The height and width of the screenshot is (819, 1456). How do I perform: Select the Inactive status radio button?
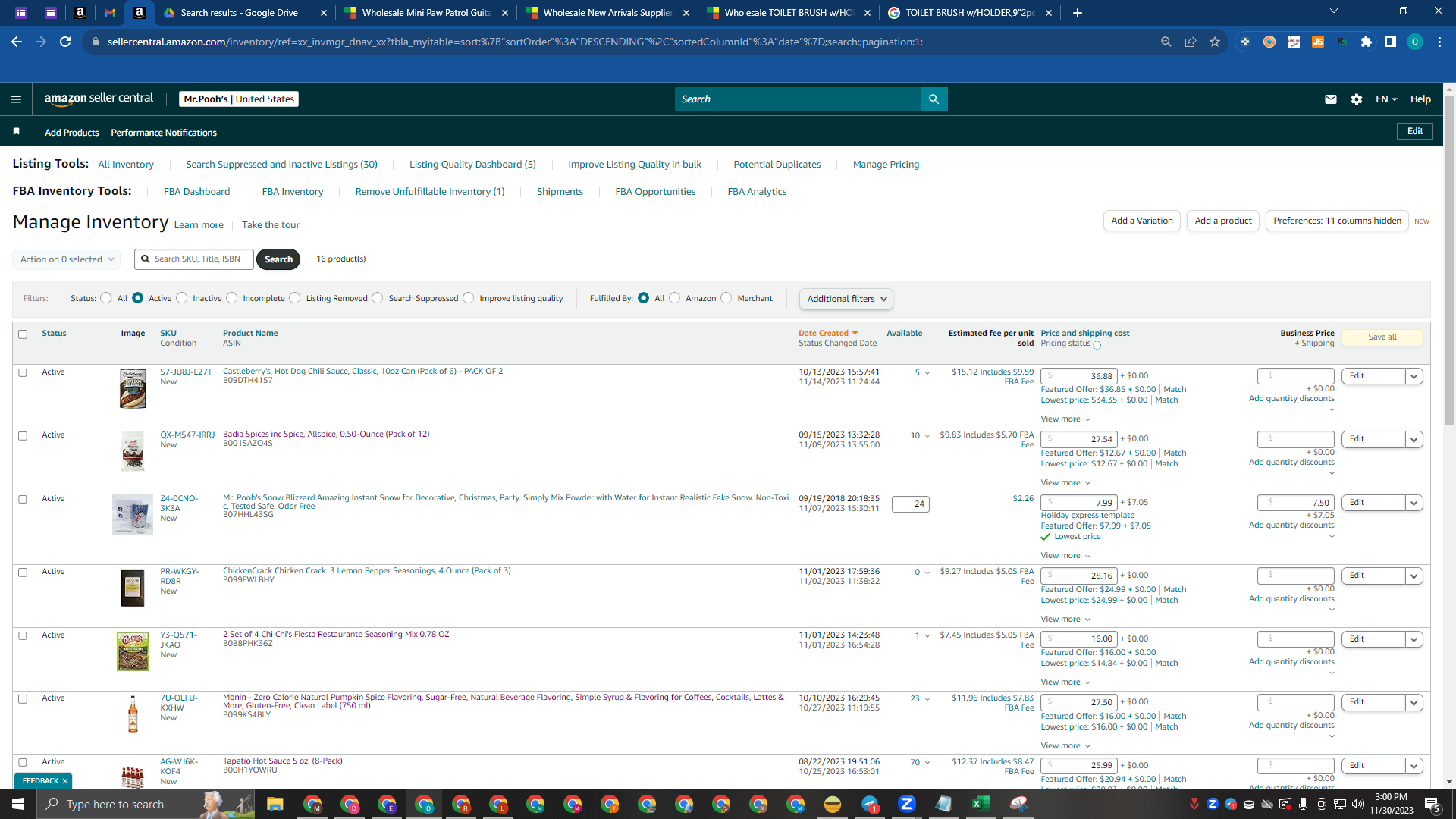(182, 298)
